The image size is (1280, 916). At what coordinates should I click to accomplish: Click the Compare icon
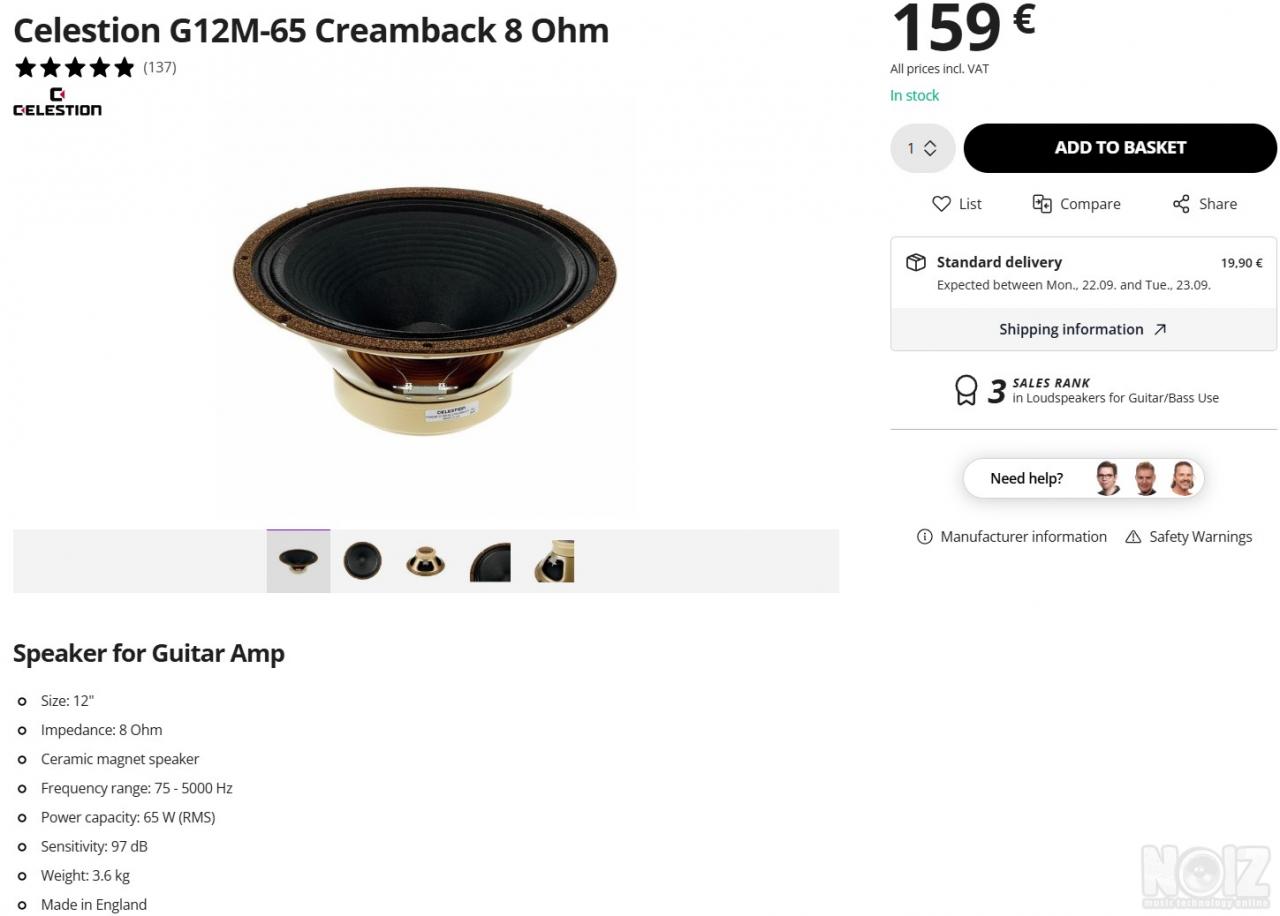point(1042,204)
